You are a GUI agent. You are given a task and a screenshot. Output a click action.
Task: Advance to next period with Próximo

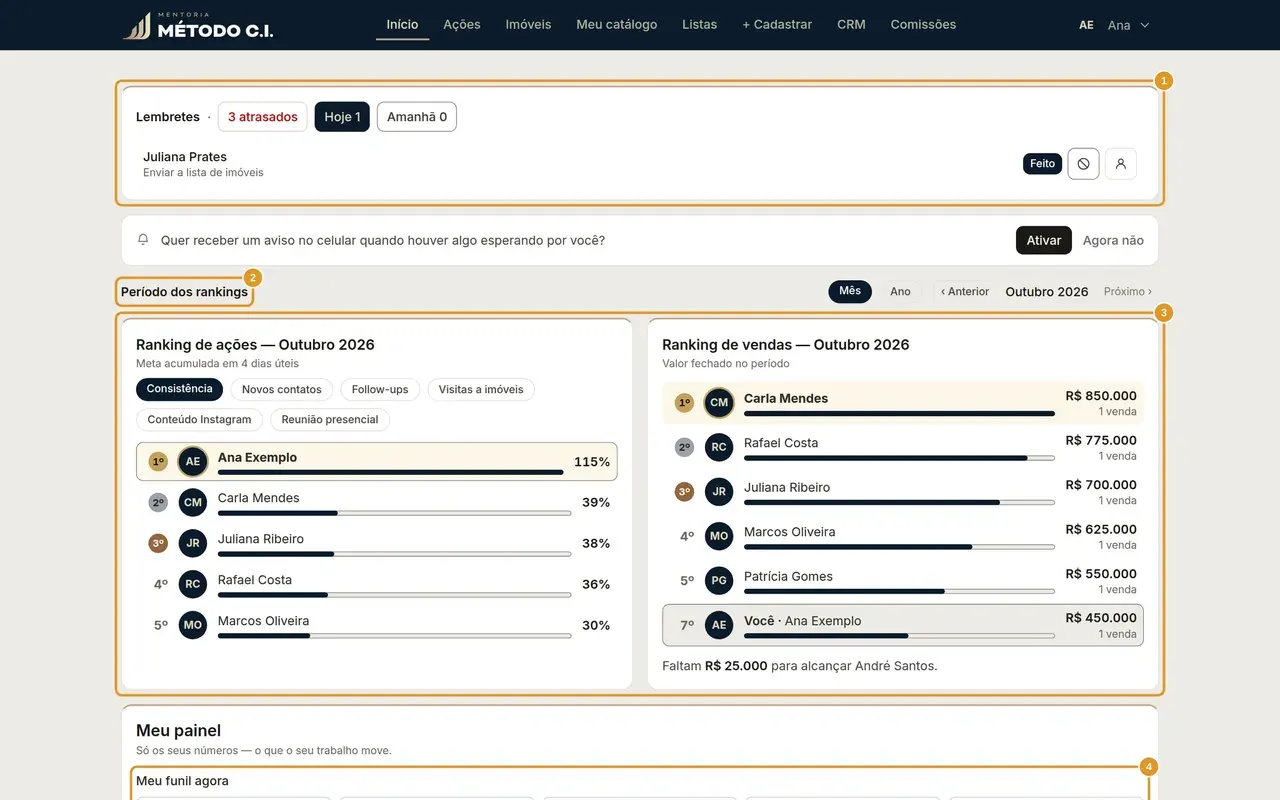1128,292
